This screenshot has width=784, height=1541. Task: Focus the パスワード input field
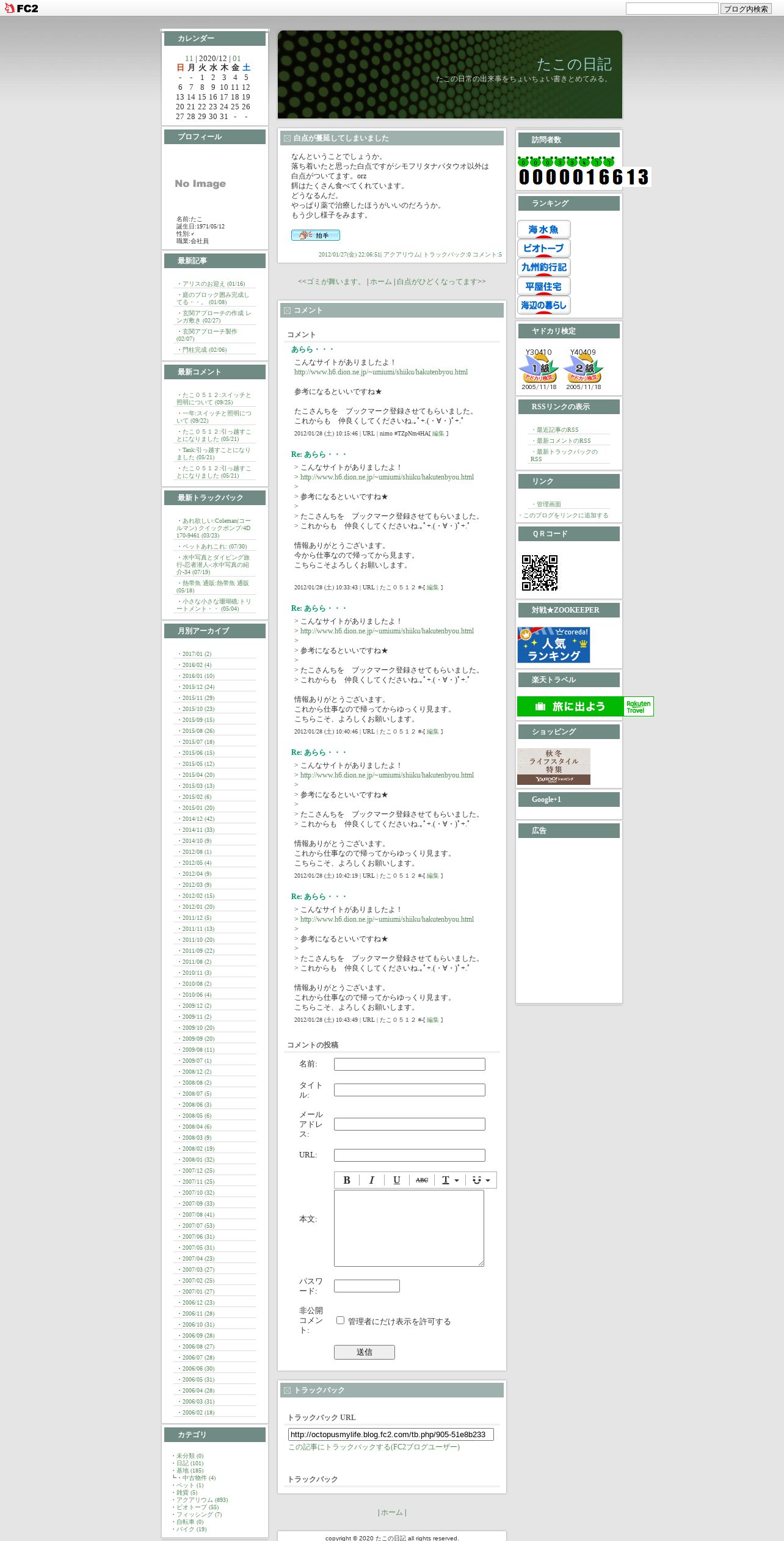(366, 1286)
